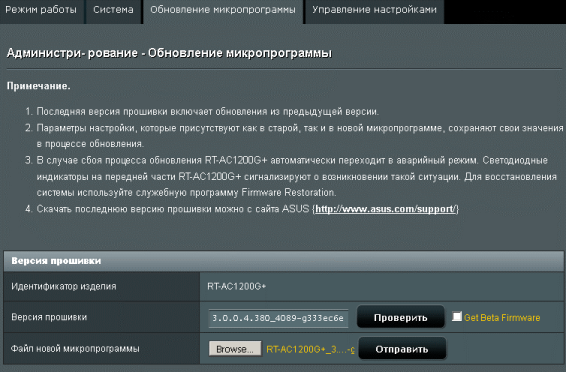Click the Проверить button
This screenshot has width=566, height=372.
tap(401, 317)
